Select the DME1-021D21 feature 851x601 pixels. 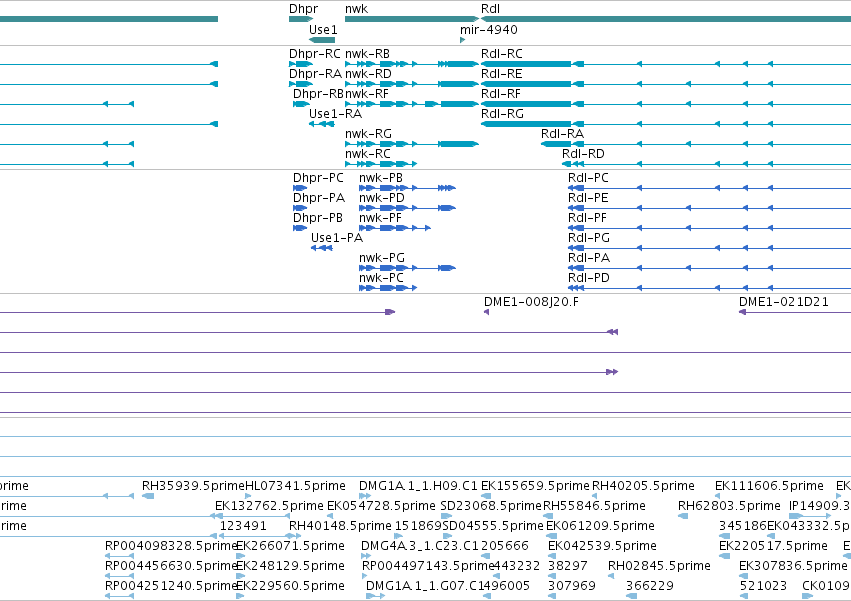click(784, 302)
